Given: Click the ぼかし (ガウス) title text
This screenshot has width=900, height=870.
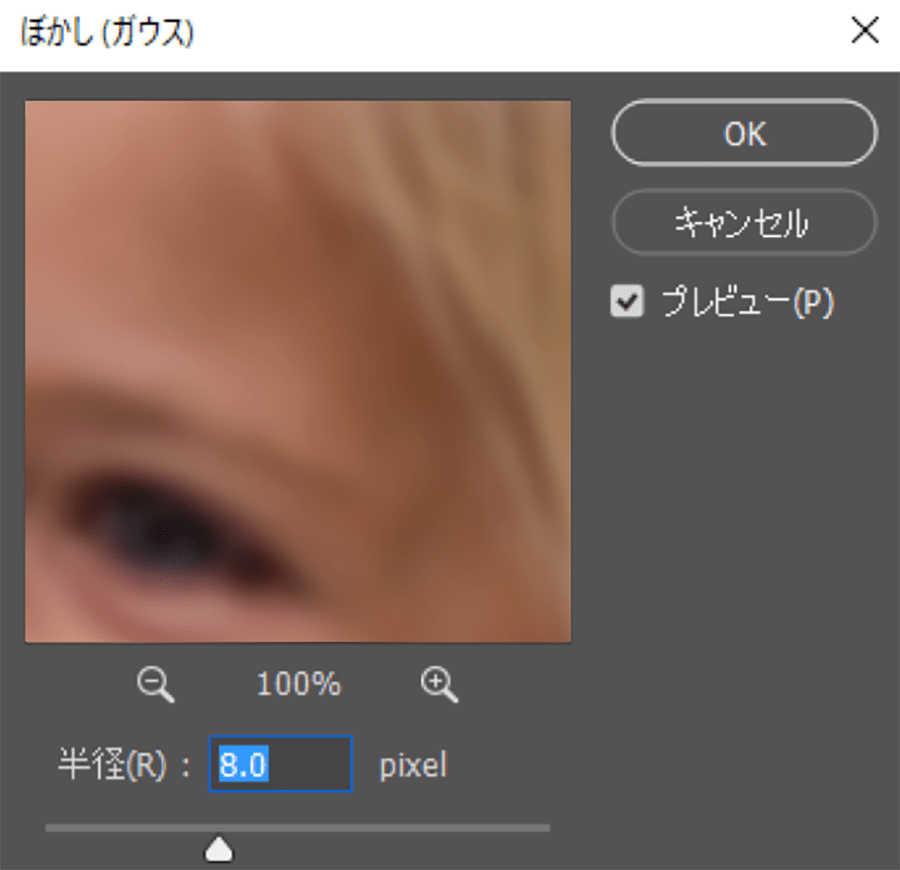Looking at the screenshot, I should [x=107, y=32].
